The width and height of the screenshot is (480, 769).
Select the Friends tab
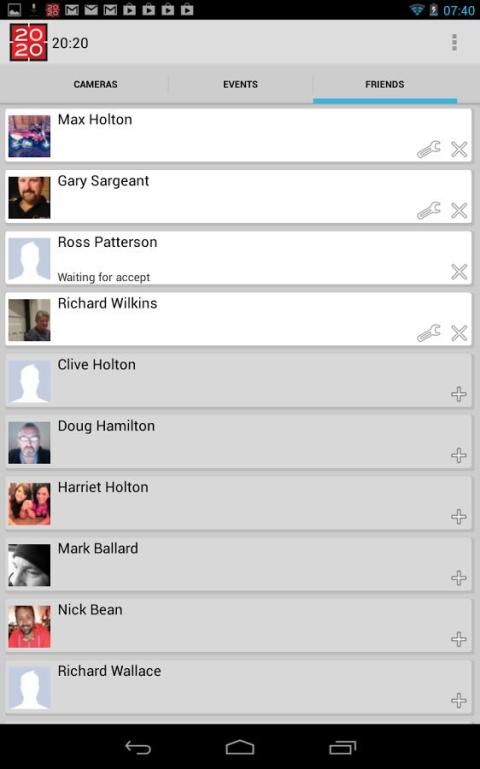pos(385,84)
